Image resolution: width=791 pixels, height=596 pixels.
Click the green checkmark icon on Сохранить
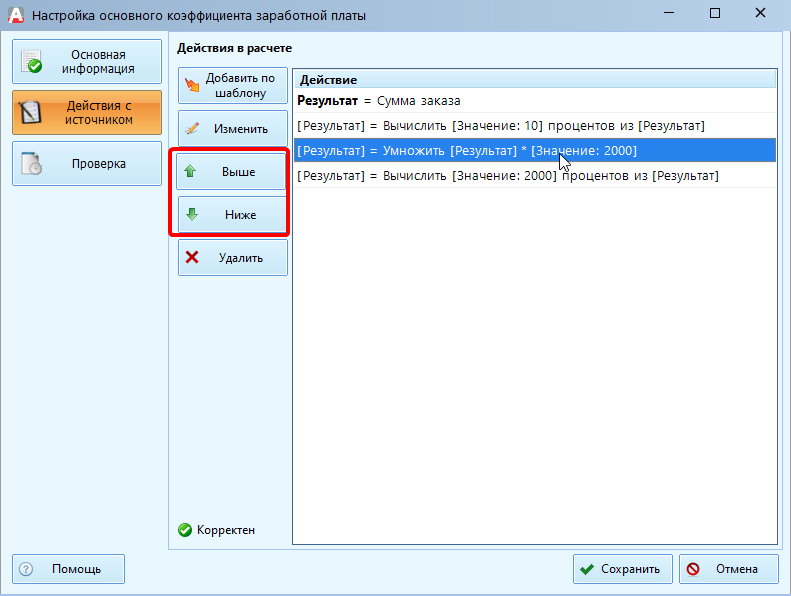[x=587, y=569]
